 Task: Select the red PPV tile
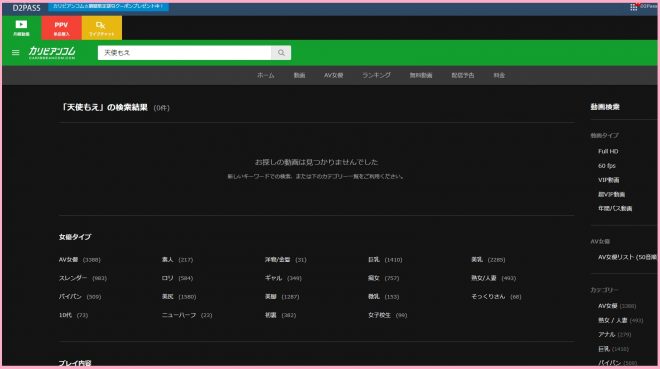pos(61,28)
